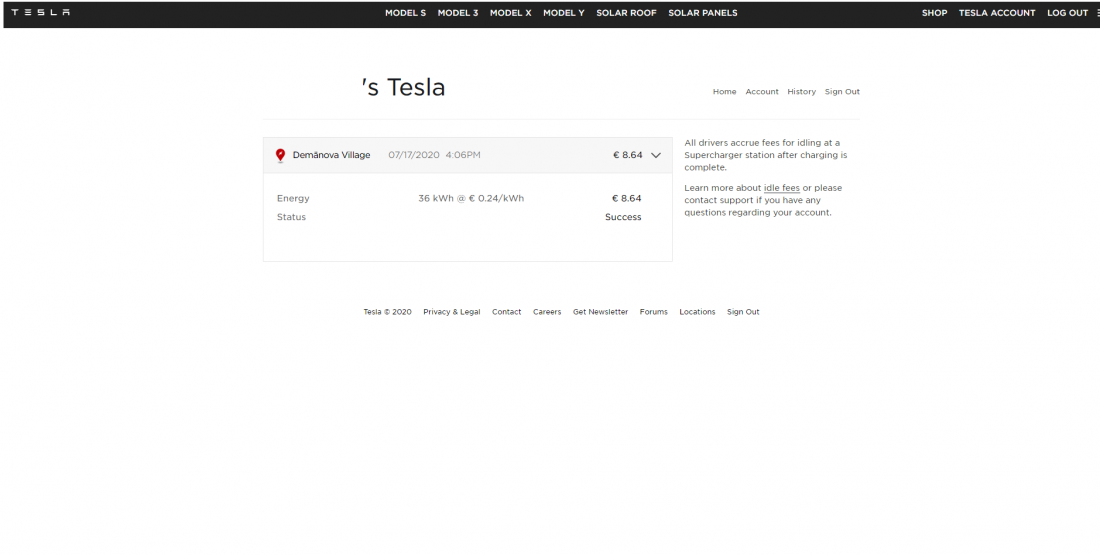Viewport: 1100px width, 555px height.
Task: Open Contact footer link
Action: coord(507,312)
